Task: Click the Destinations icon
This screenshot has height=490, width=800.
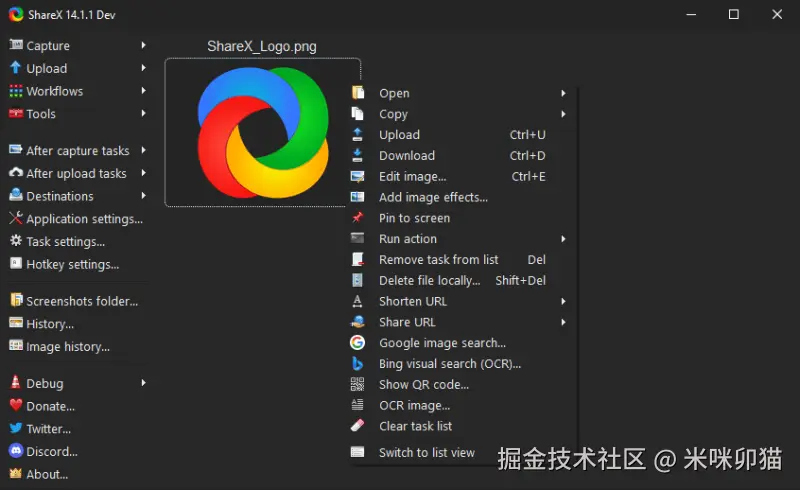Action: tap(16, 195)
